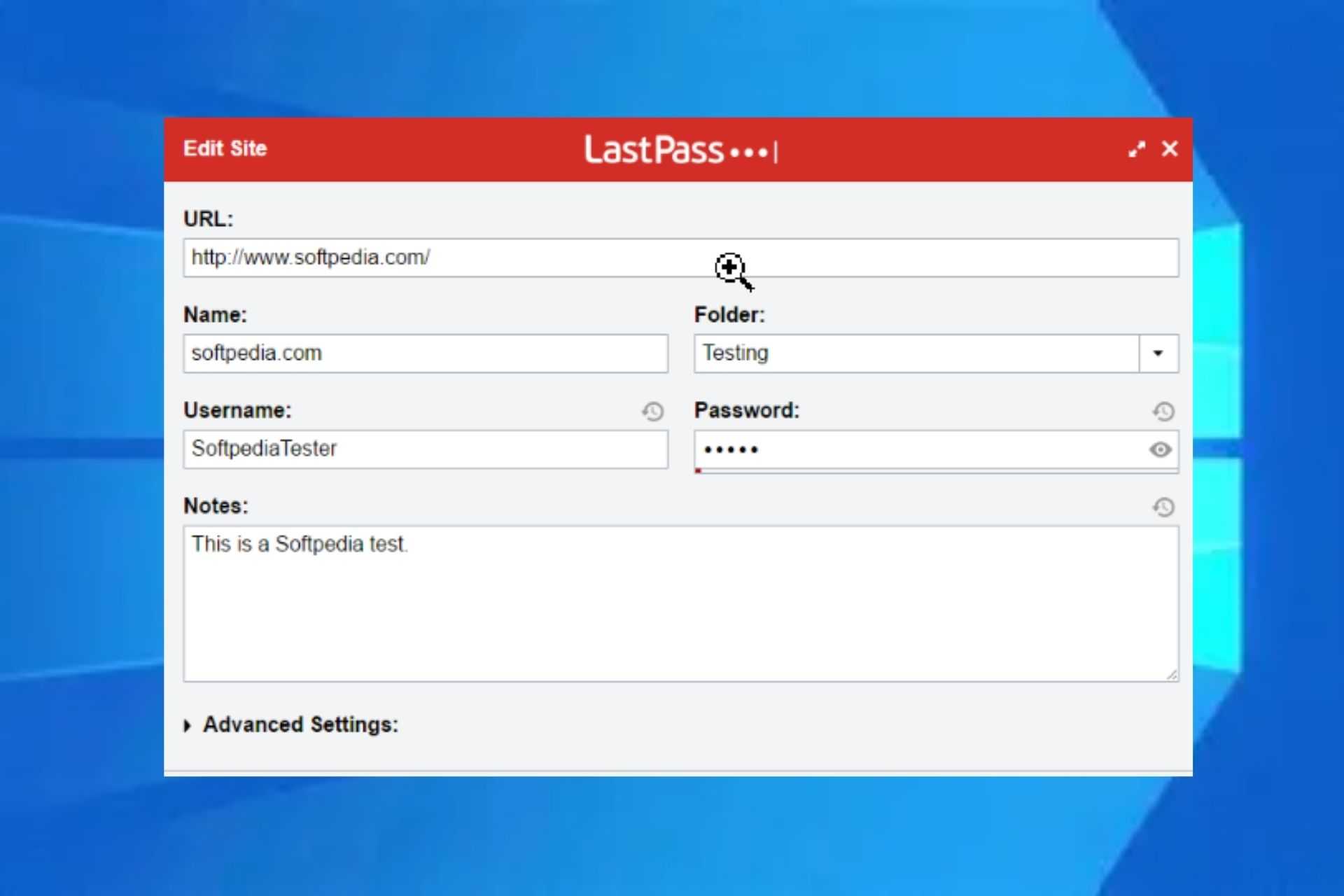Open username history clock icon
The height and width of the screenshot is (896, 1344).
[x=652, y=411]
